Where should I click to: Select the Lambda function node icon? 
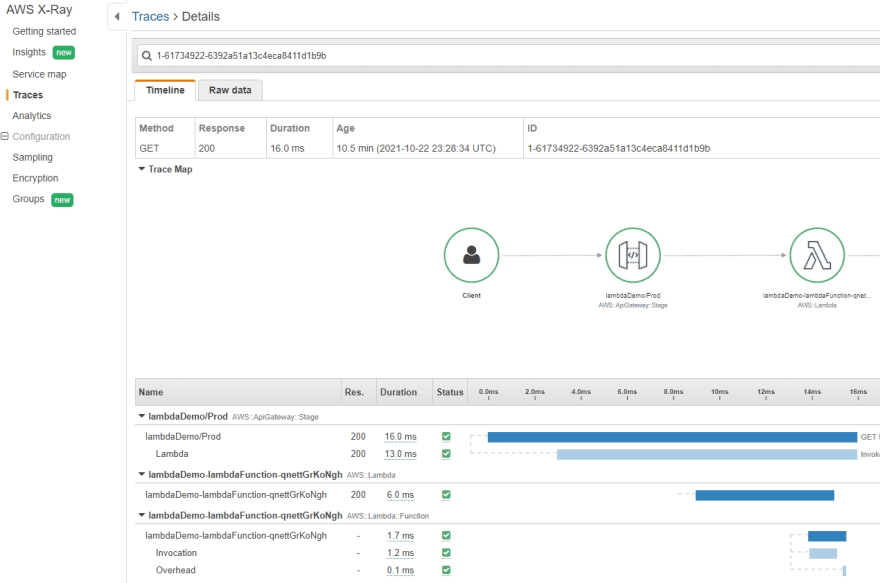coord(817,255)
